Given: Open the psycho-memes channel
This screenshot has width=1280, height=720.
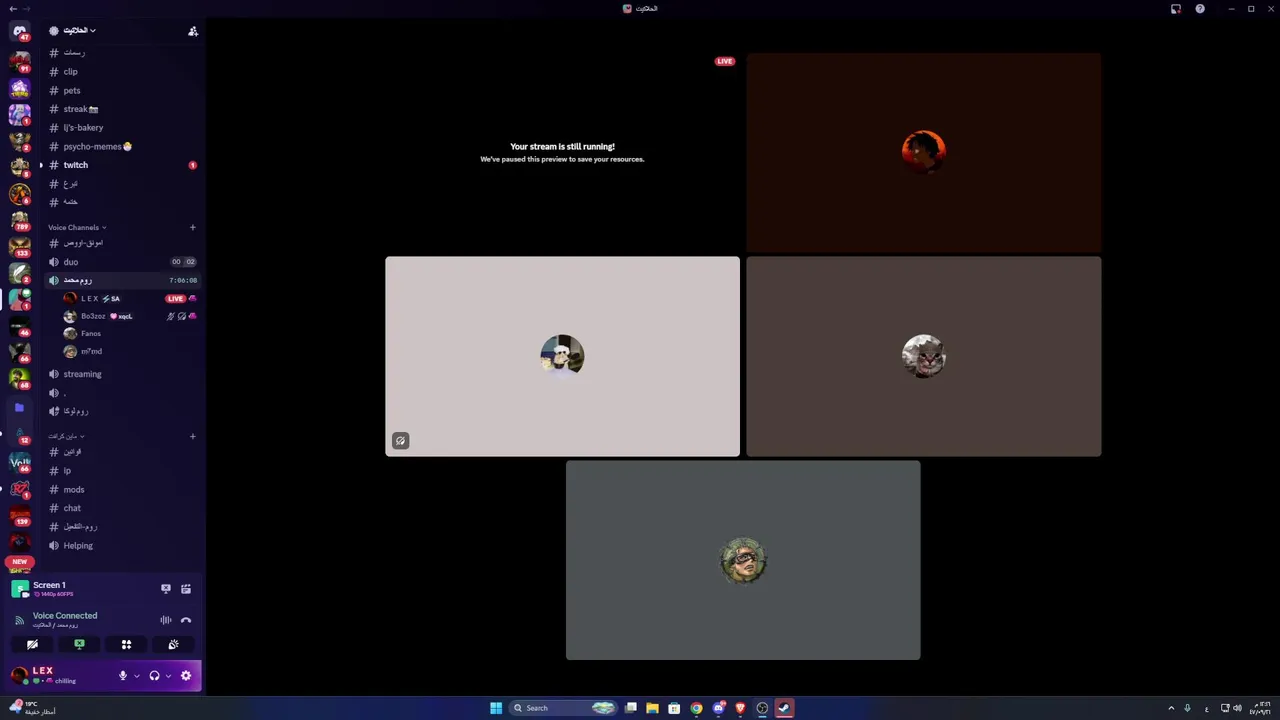Looking at the screenshot, I should coord(122,146).
